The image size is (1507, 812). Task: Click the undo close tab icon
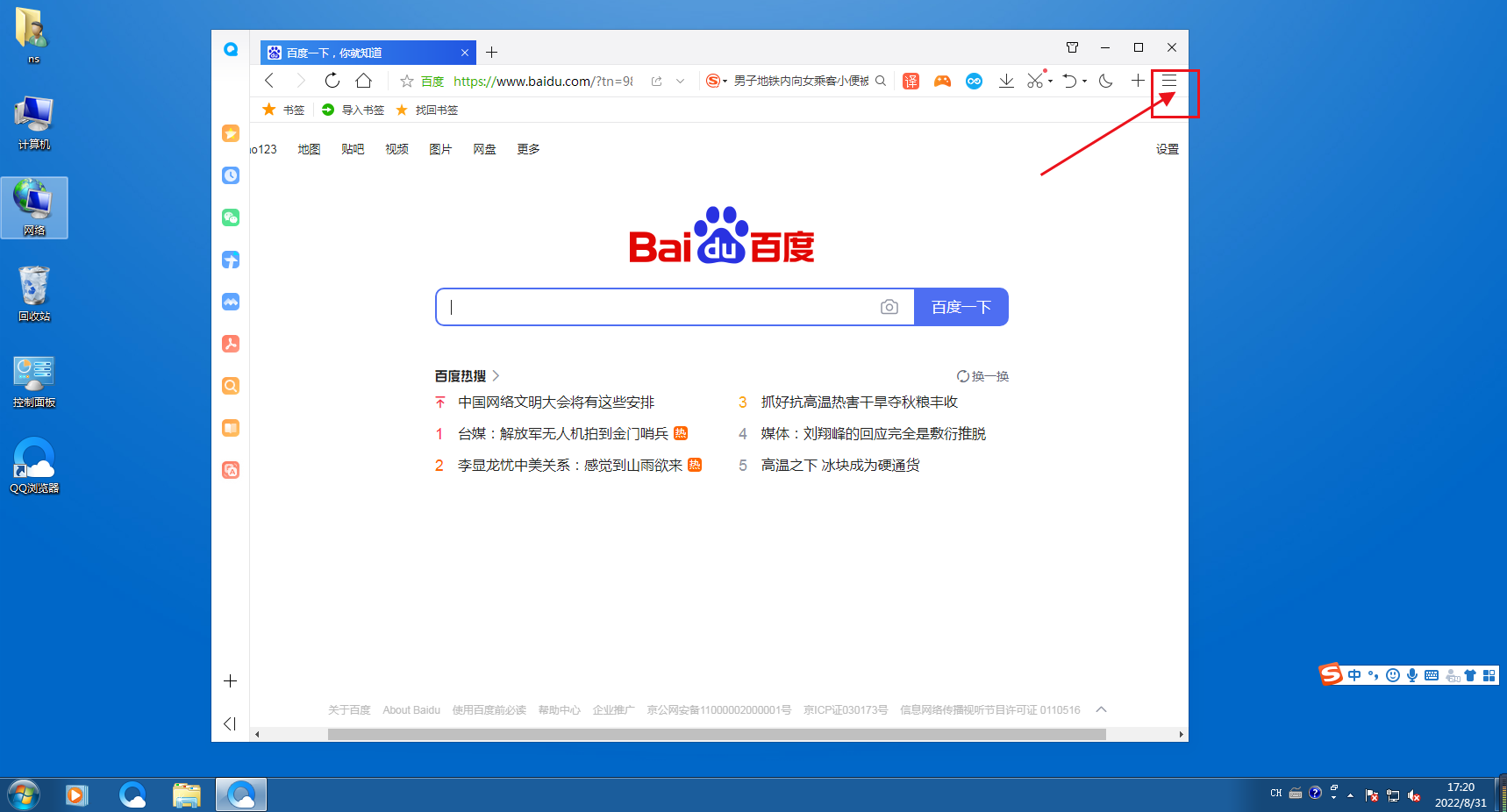[x=1069, y=81]
